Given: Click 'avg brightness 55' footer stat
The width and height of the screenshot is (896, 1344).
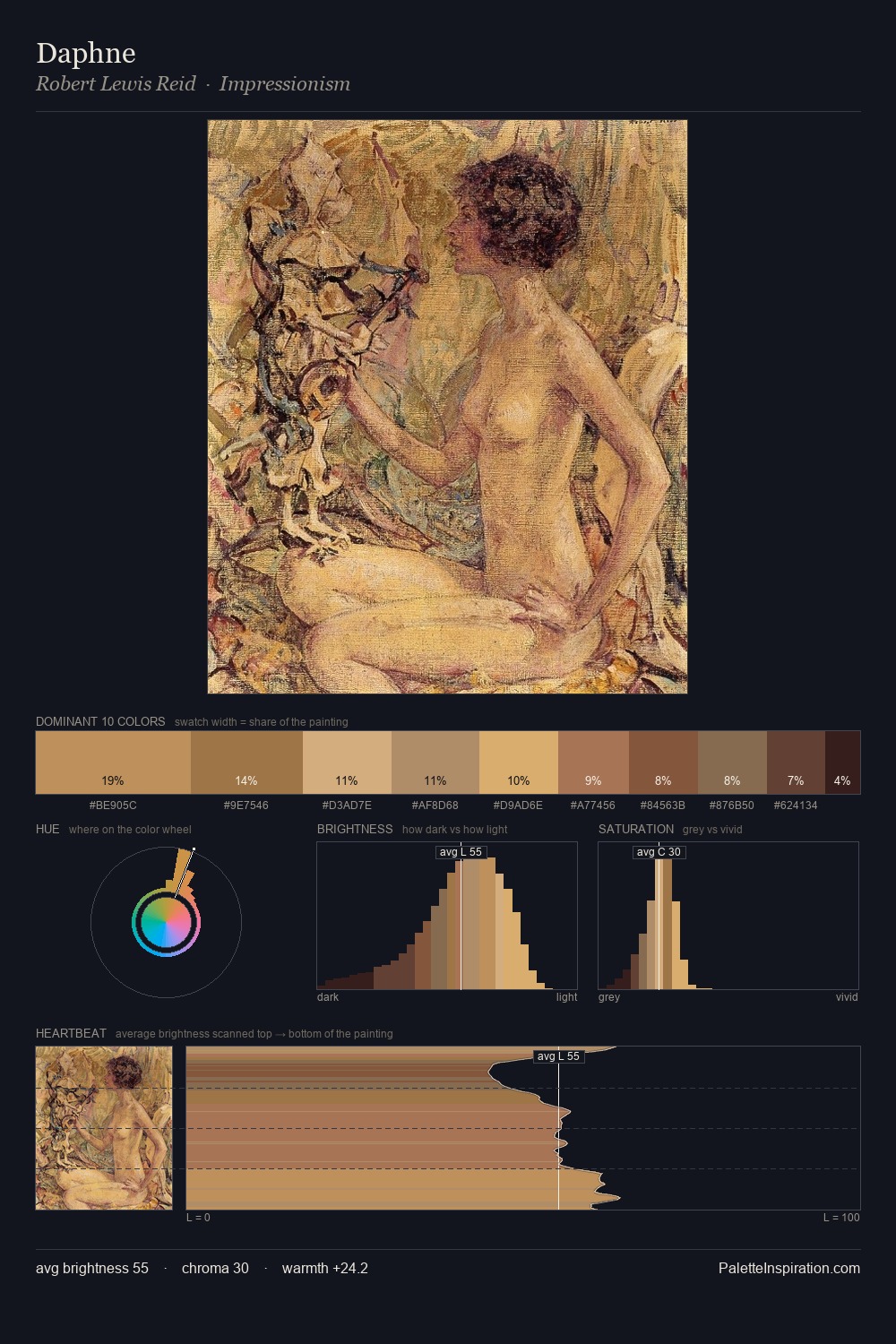Looking at the screenshot, I should pyautogui.click(x=92, y=1268).
